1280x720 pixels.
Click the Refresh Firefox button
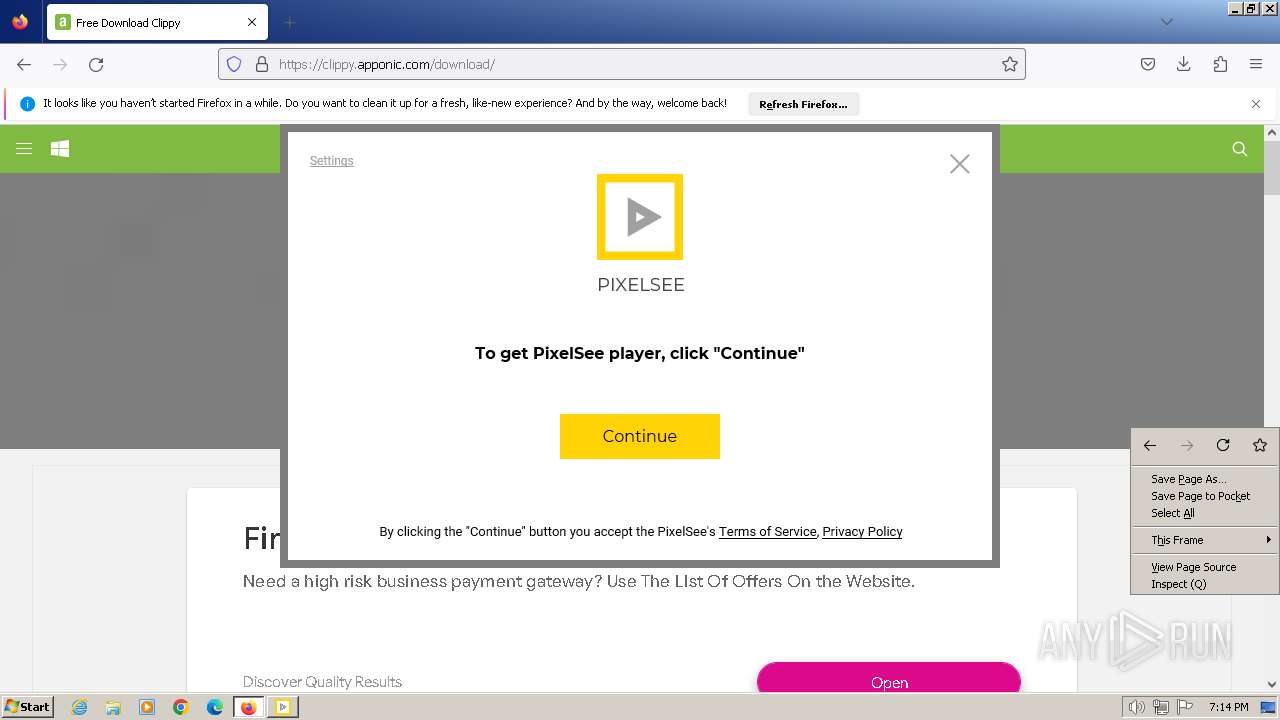pos(803,104)
